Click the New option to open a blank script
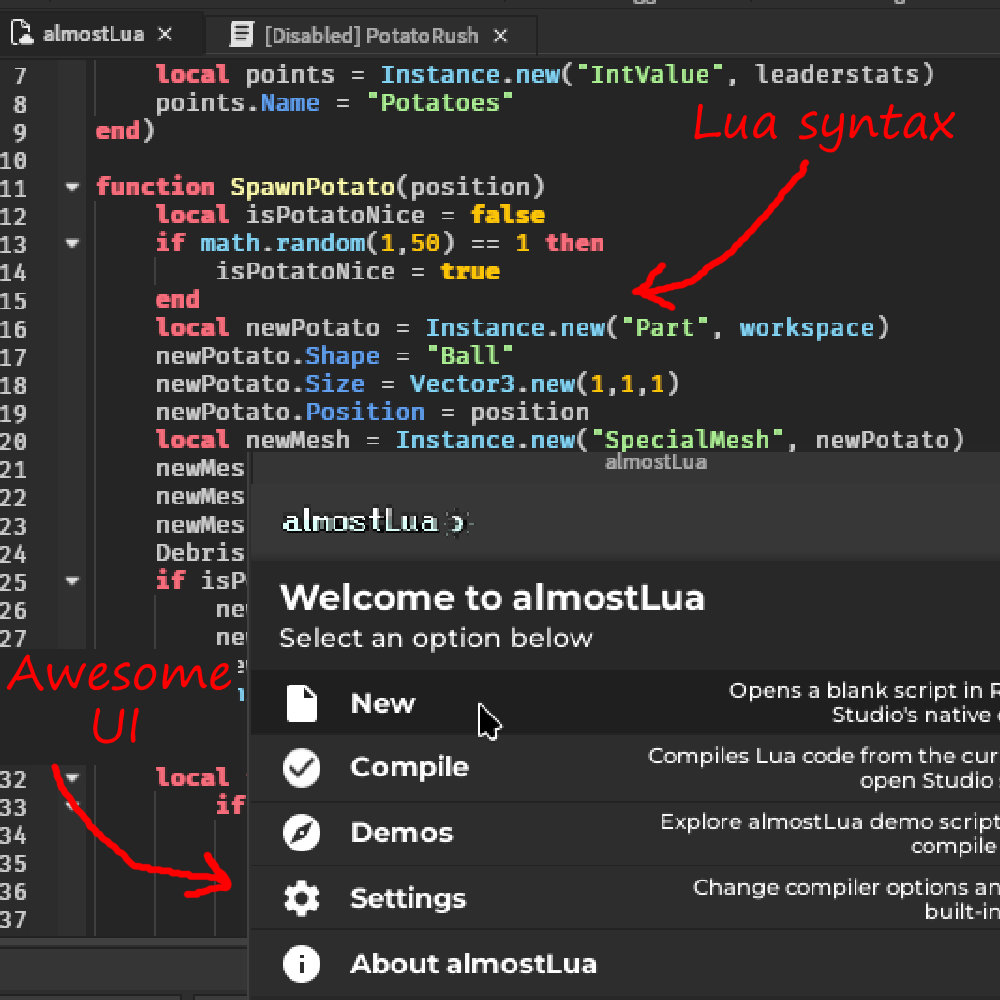Screen dimensions: 1000x1000 [382, 702]
